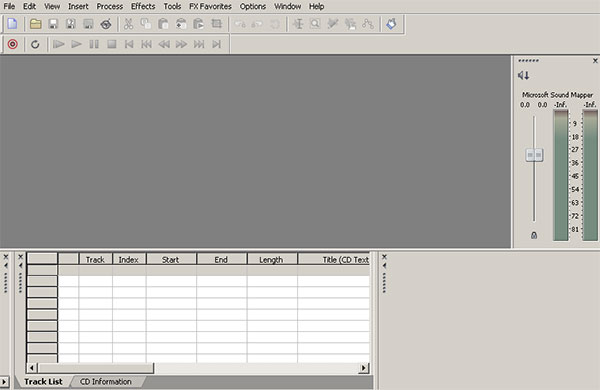This screenshot has width=600, height=390.
Task: Click the volume fader thumb
Action: point(534,155)
